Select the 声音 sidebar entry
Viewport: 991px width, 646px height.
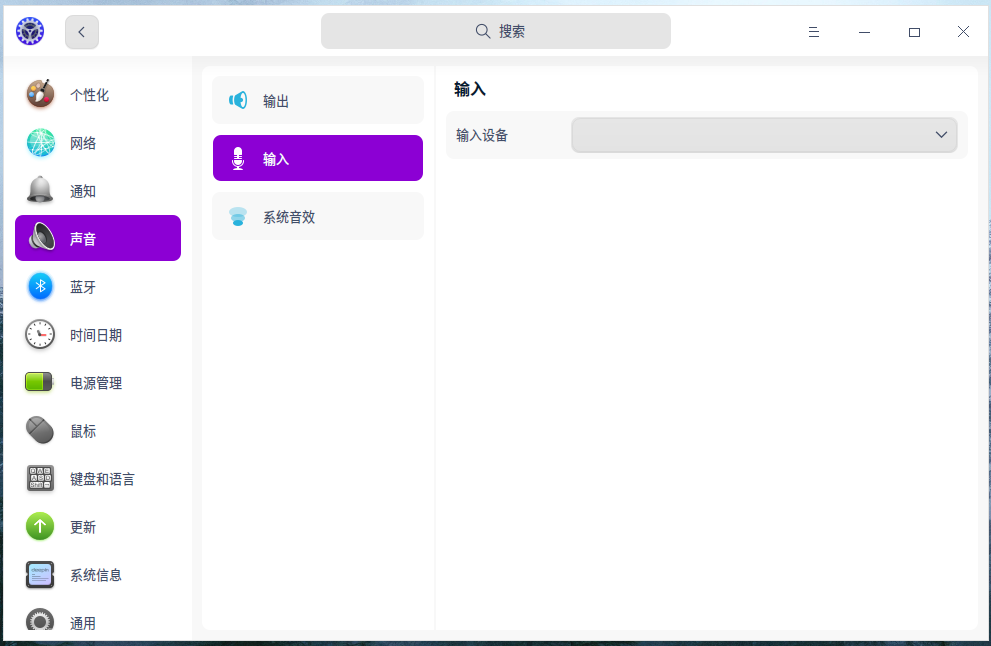98,238
